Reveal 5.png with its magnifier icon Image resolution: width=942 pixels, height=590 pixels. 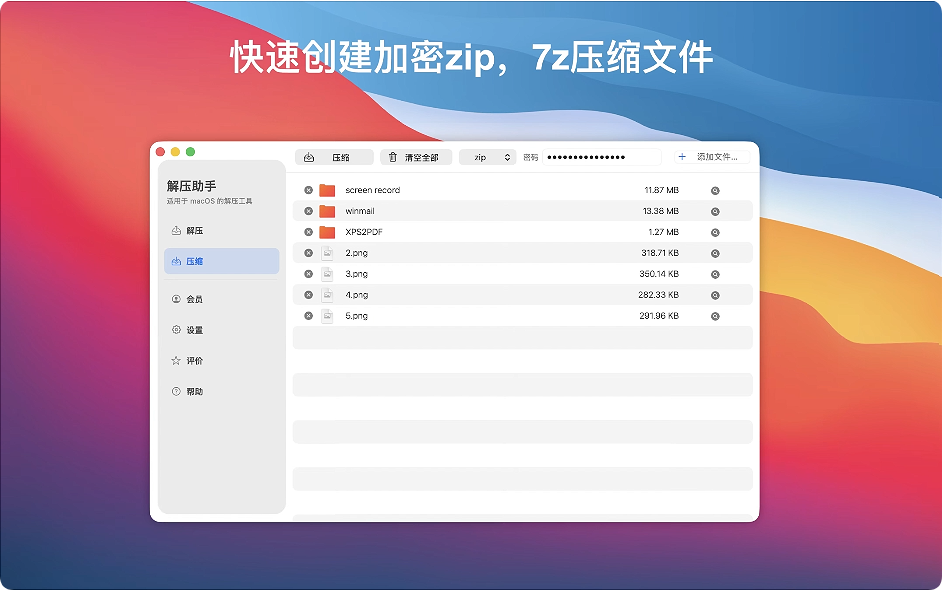(x=715, y=317)
